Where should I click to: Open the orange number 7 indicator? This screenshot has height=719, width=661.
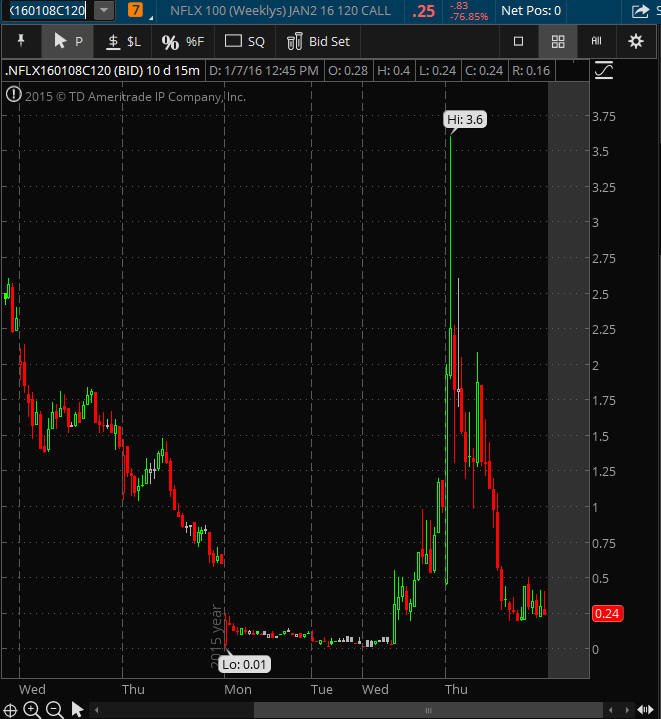click(135, 10)
